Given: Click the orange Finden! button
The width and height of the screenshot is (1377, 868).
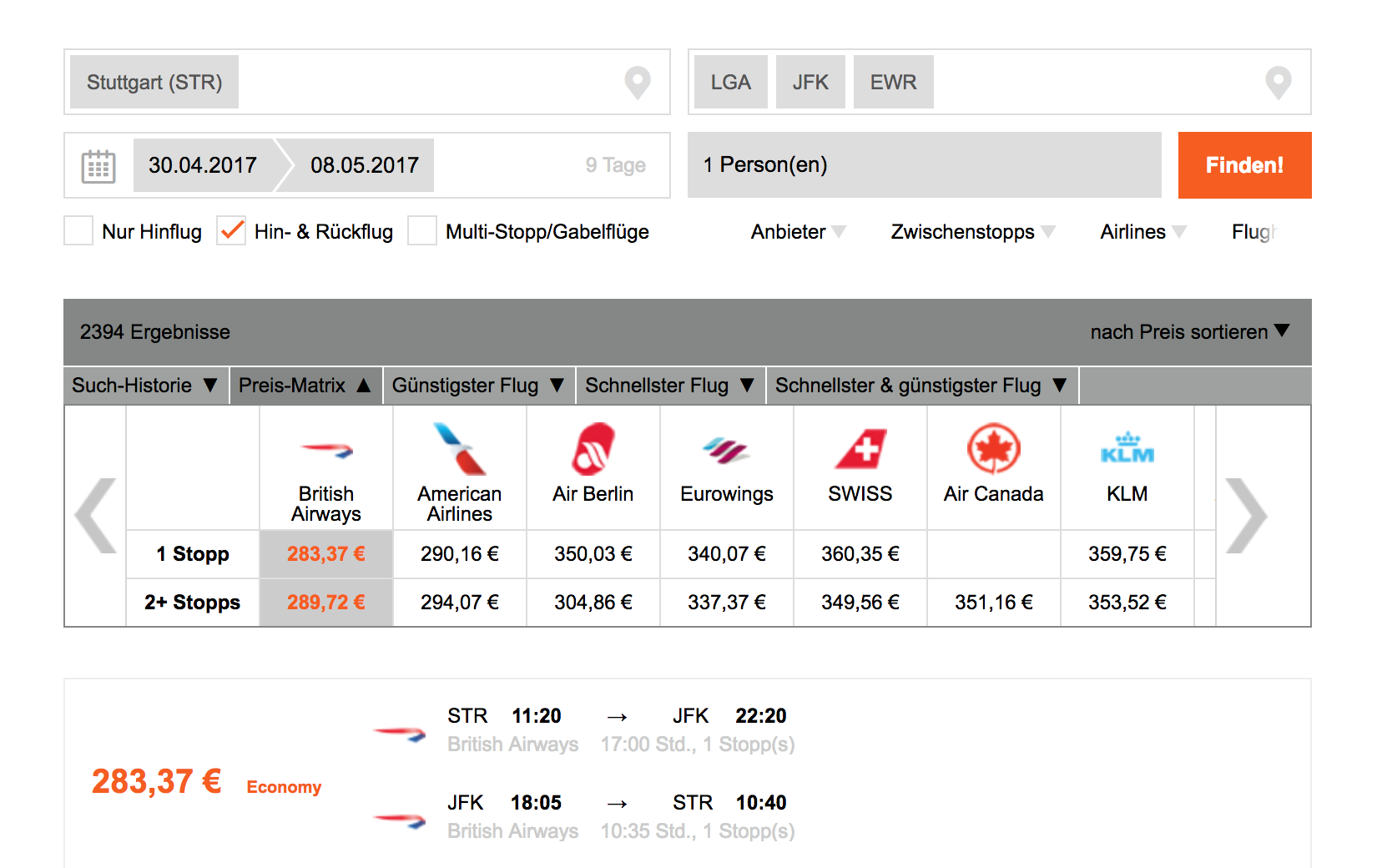Looking at the screenshot, I should 1245,165.
